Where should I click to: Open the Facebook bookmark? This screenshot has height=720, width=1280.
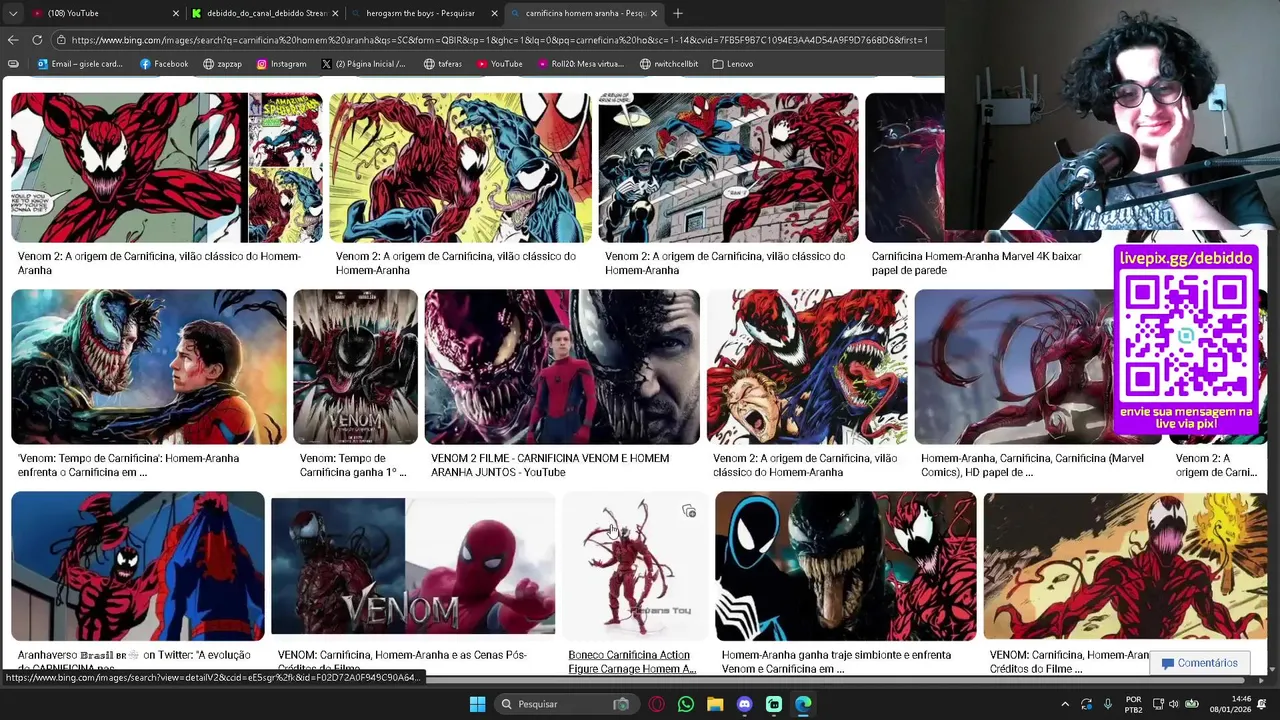coord(164,64)
